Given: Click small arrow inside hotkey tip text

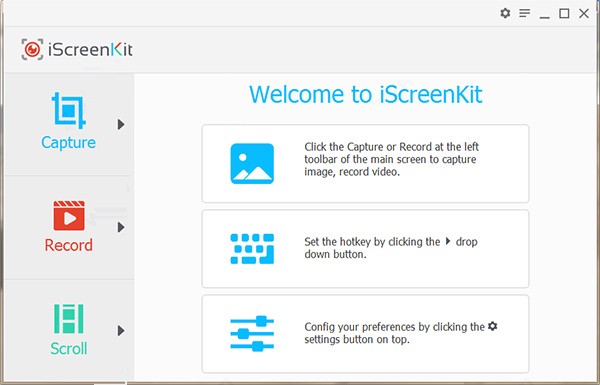Looking at the screenshot, I should [x=448, y=241].
